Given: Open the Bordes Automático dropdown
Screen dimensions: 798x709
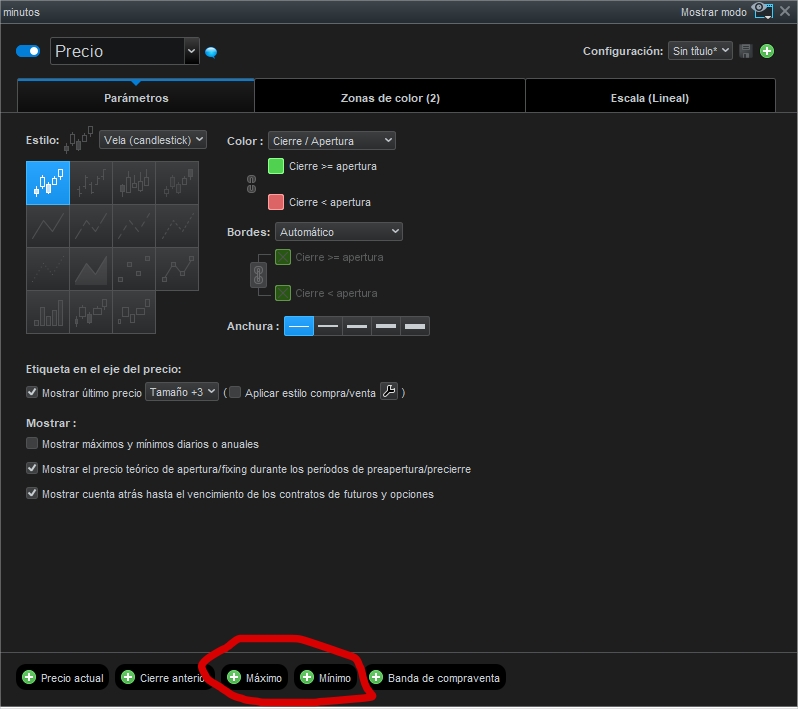Looking at the screenshot, I should pyautogui.click(x=339, y=232).
